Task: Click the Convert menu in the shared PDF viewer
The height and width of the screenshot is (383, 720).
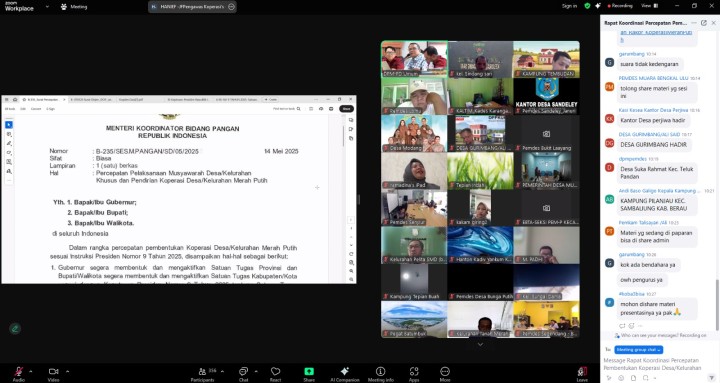Action: 36,109
